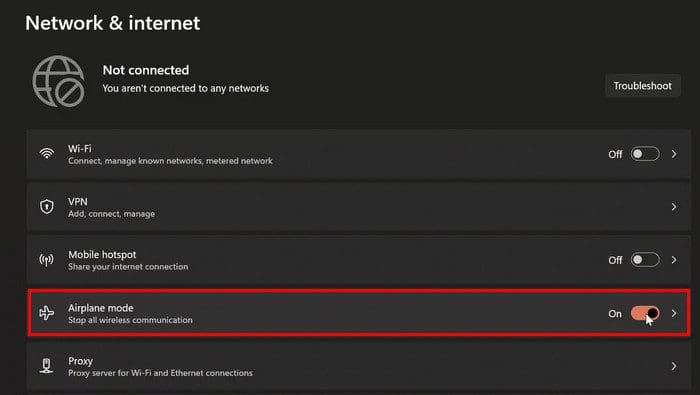The height and width of the screenshot is (395, 700).
Task: Select the Wi-Fi row title
Action: pos(80,149)
